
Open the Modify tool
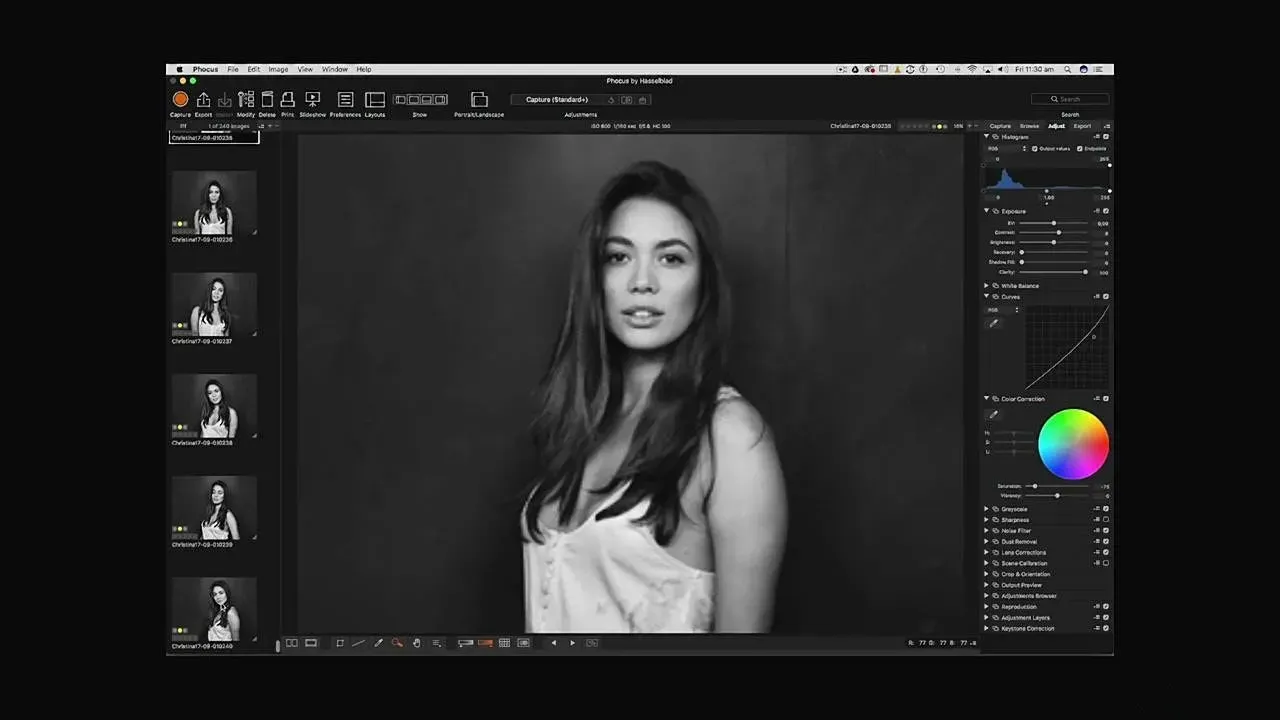point(246,99)
